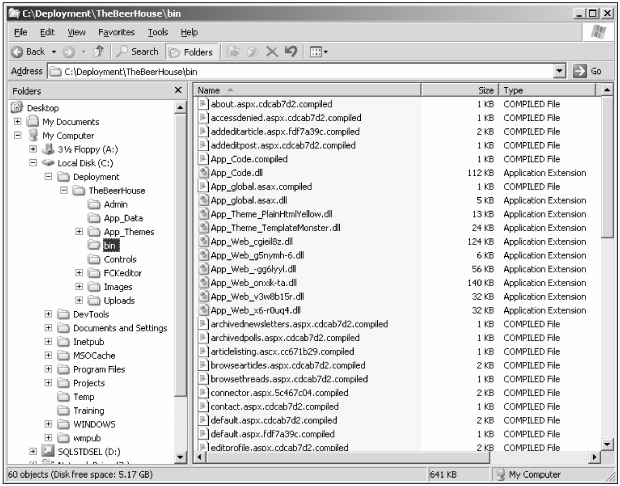Select the App_Code.dll file icon
The height and width of the screenshot is (486, 620).
[203, 173]
